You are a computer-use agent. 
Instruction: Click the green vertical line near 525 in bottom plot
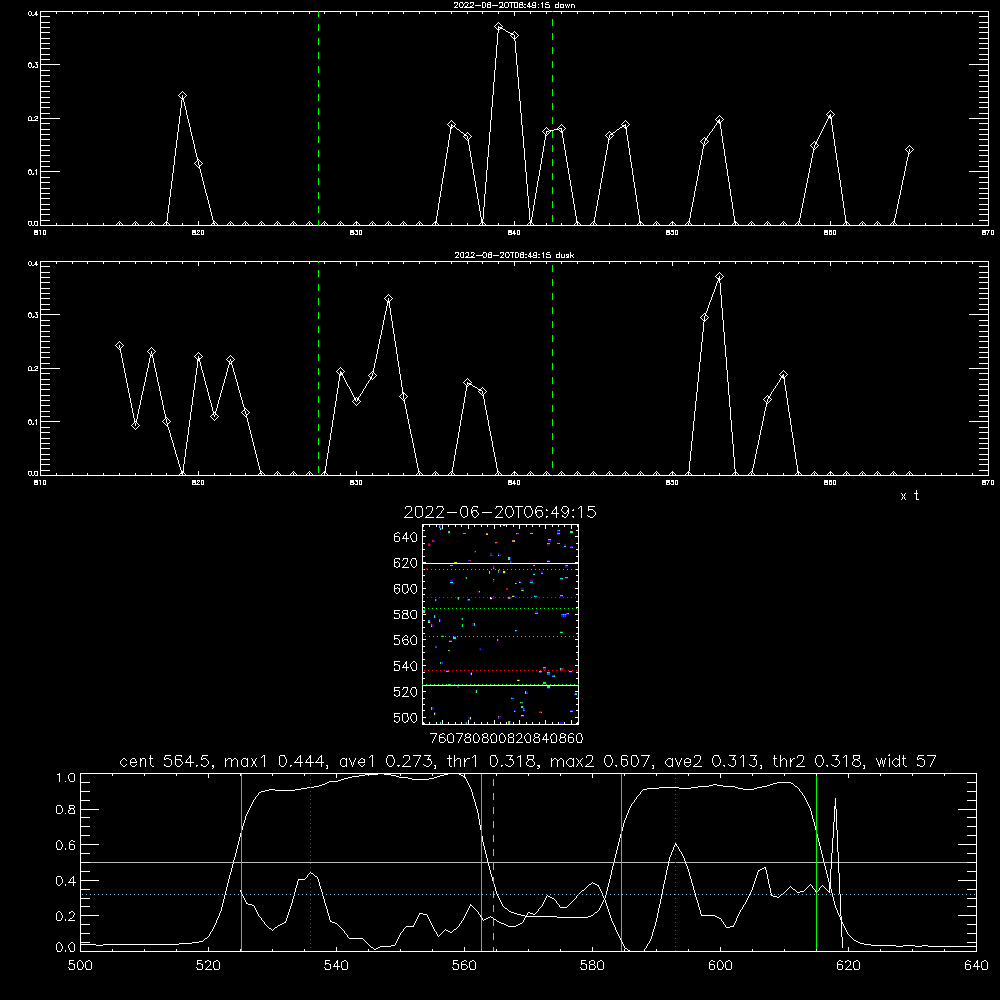point(241,861)
